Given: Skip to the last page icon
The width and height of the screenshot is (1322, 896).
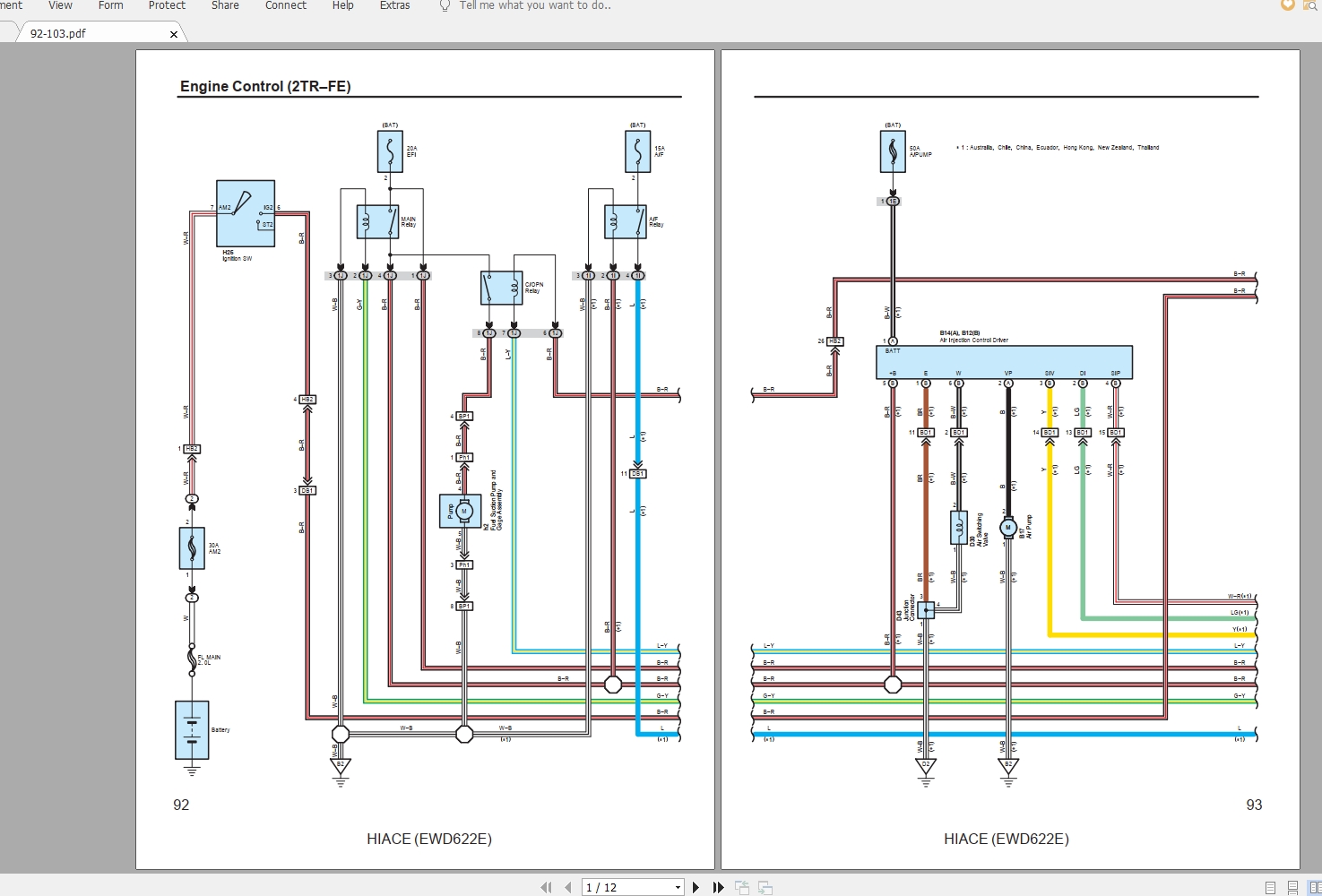Looking at the screenshot, I should click(x=717, y=887).
